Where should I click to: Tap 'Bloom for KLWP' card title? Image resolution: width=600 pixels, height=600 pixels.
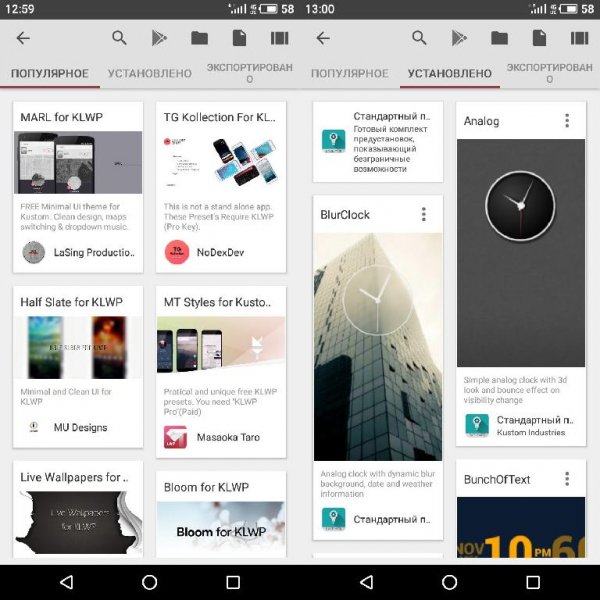tap(206, 487)
